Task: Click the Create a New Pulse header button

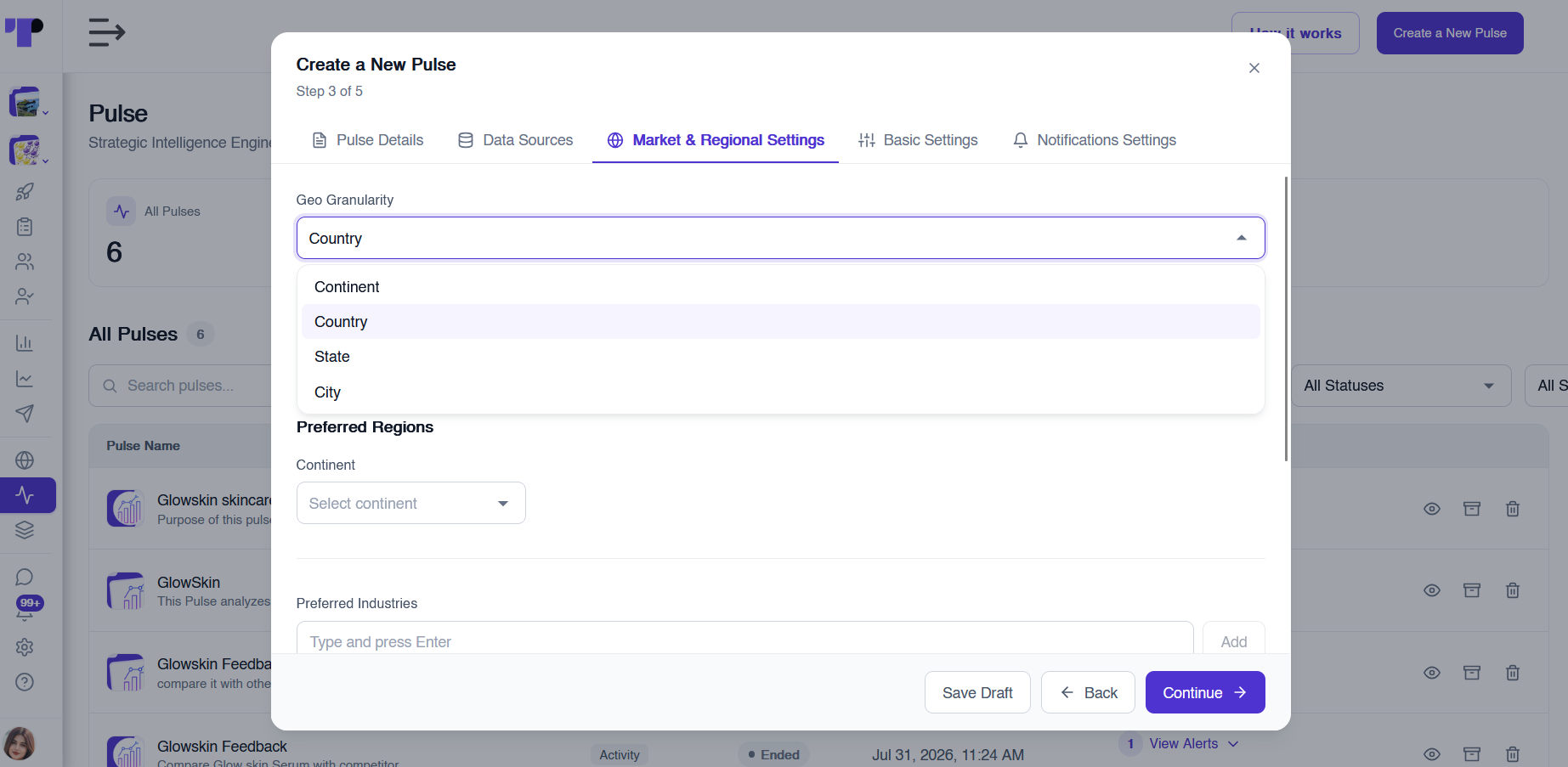Action: tap(1450, 33)
